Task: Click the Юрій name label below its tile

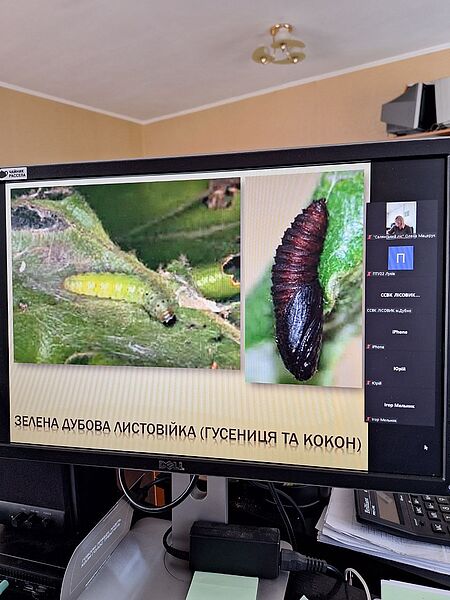Action: pyautogui.click(x=377, y=383)
